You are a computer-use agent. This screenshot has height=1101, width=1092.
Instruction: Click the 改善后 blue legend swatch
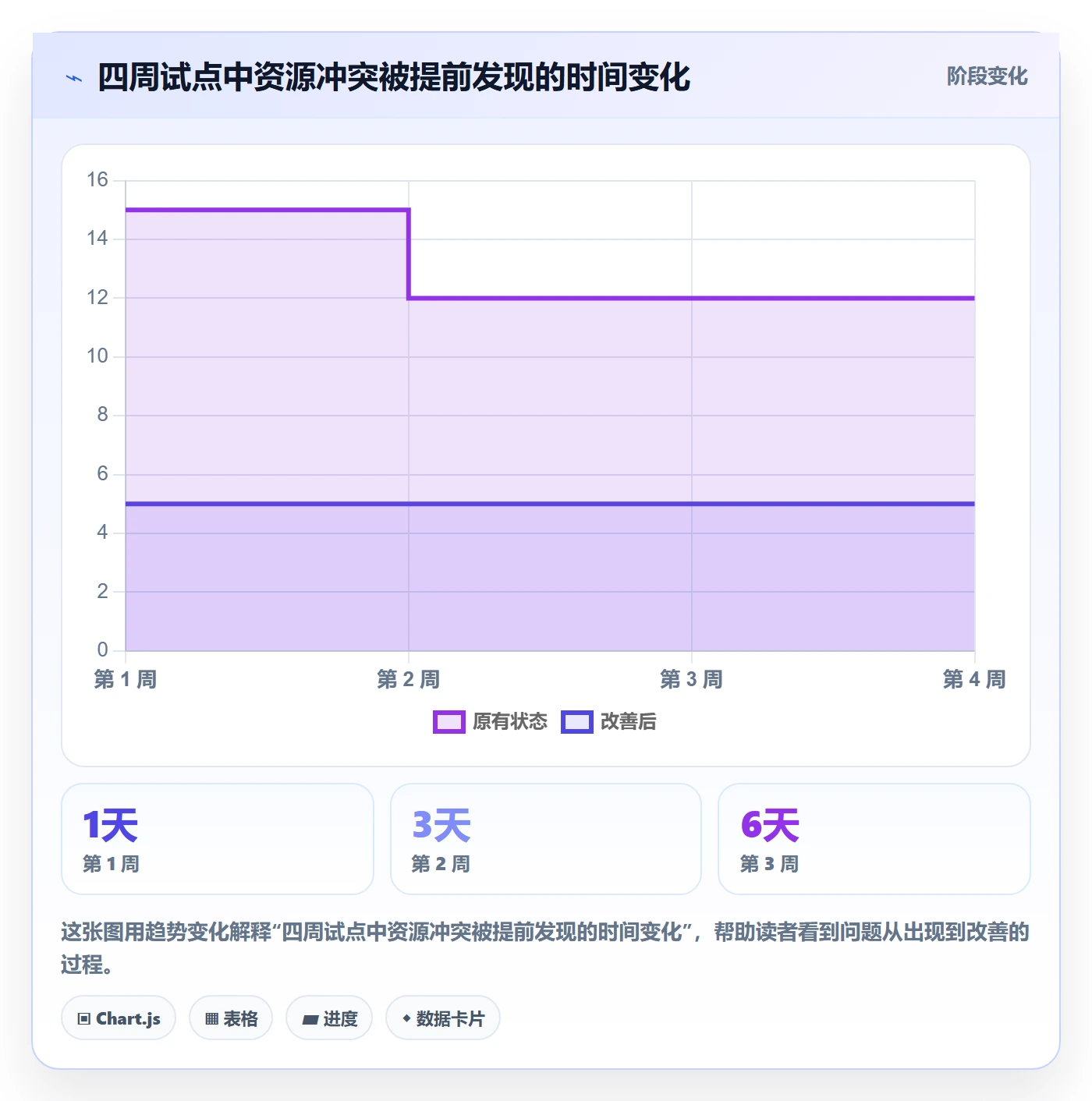point(577,722)
